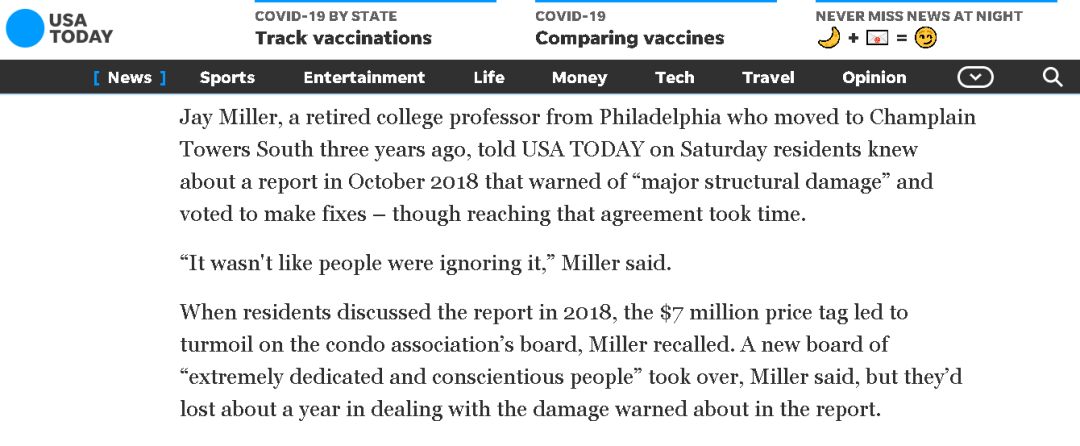Open the Travel section
Image resolution: width=1080 pixels, height=446 pixels.
point(768,77)
